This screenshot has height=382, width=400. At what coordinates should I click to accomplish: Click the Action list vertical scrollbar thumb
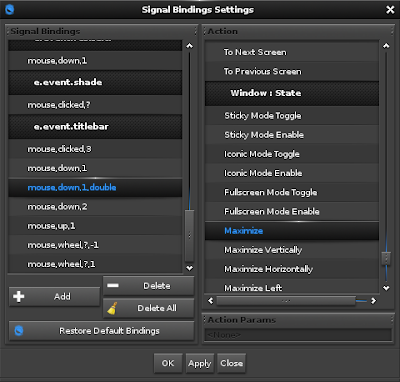point(386,258)
